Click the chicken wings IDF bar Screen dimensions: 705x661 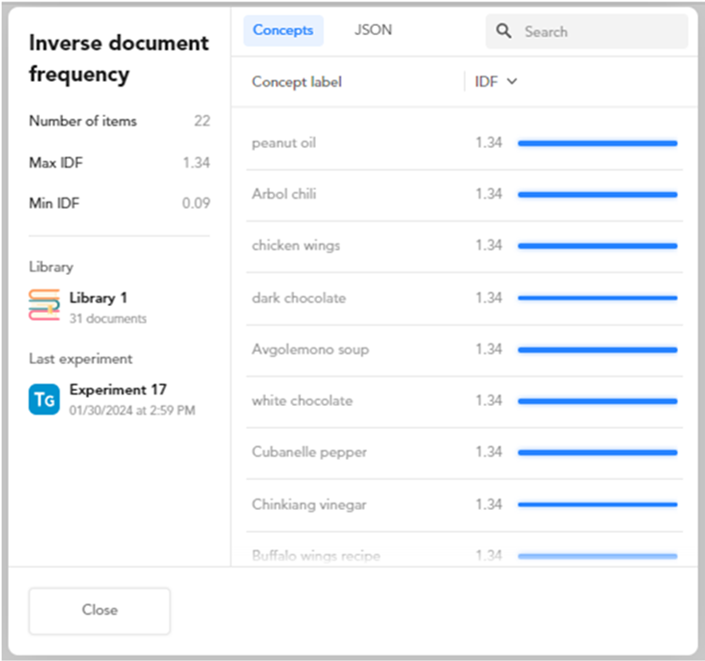[597, 246]
